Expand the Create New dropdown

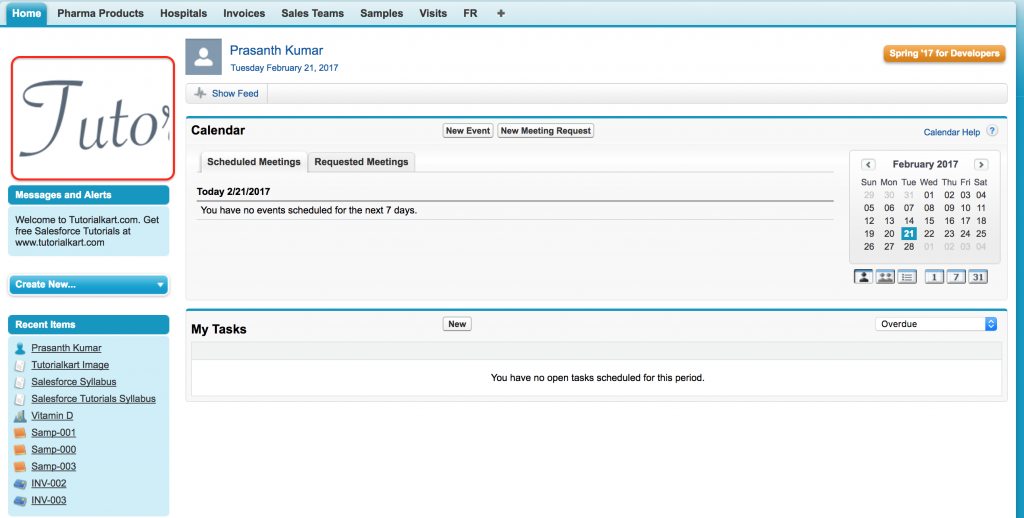pyautogui.click(x=88, y=285)
